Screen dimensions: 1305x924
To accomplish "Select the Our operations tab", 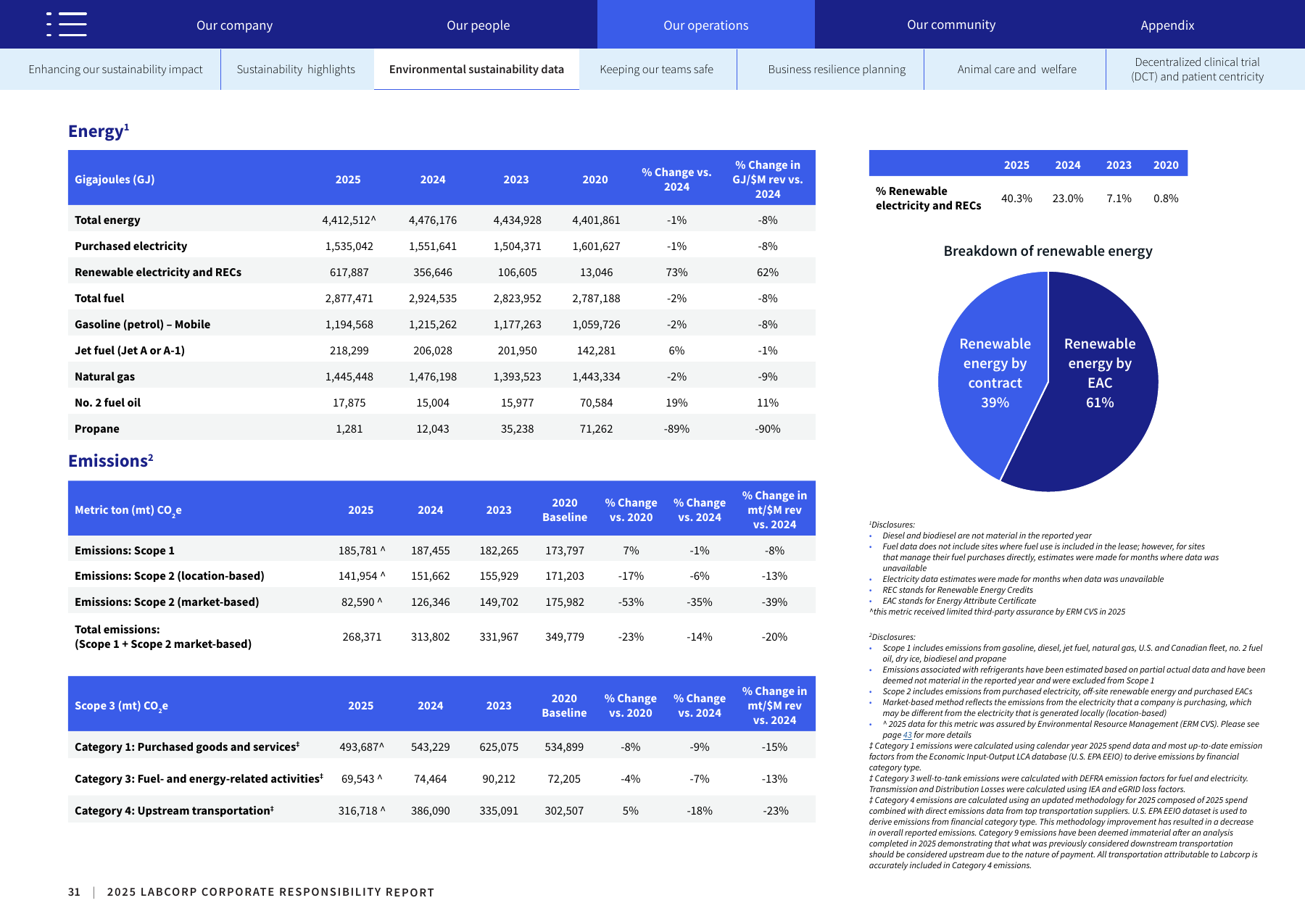I will (705, 25).
